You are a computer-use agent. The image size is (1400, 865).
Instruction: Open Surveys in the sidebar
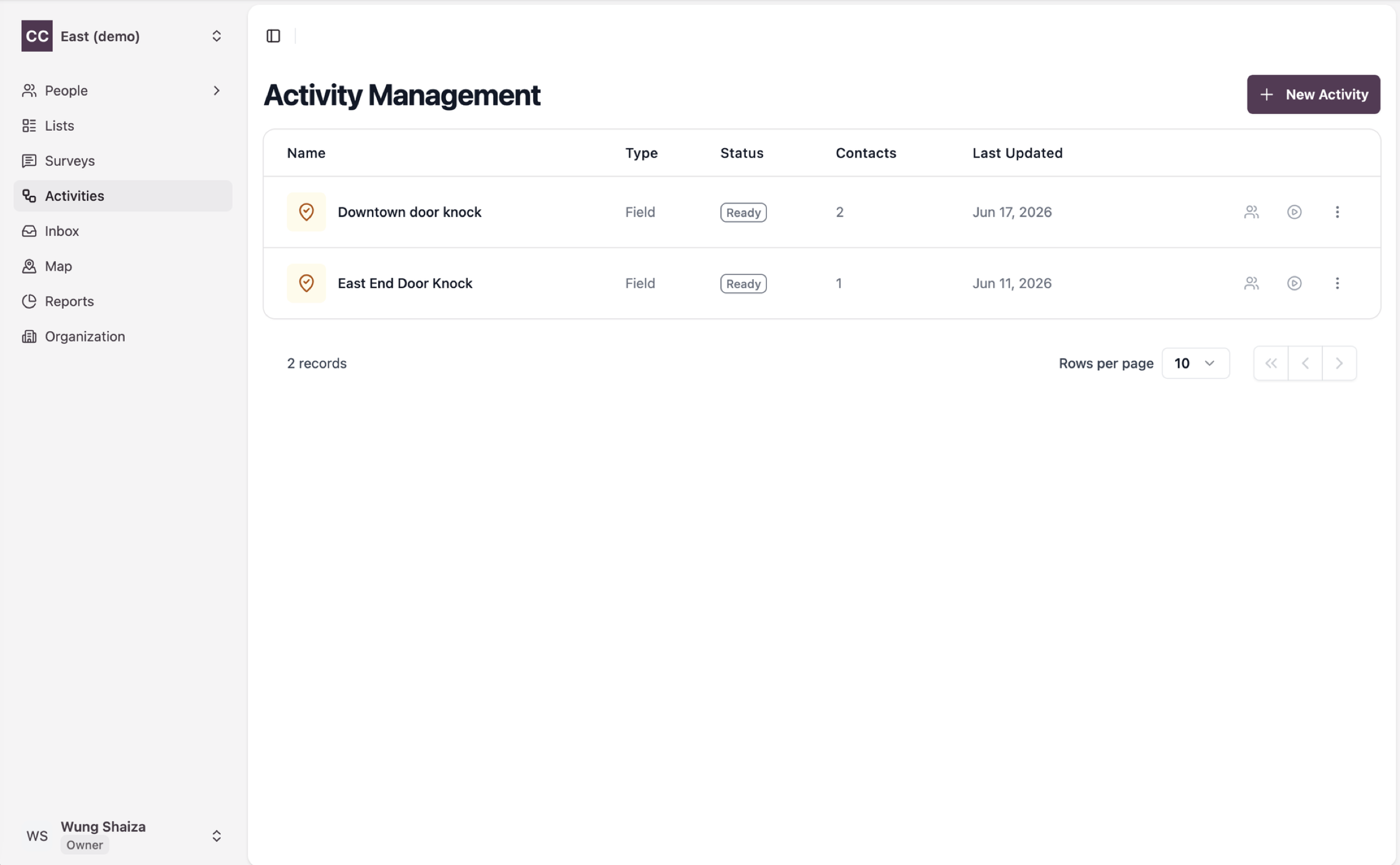pyautogui.click(x=123, y=160)
